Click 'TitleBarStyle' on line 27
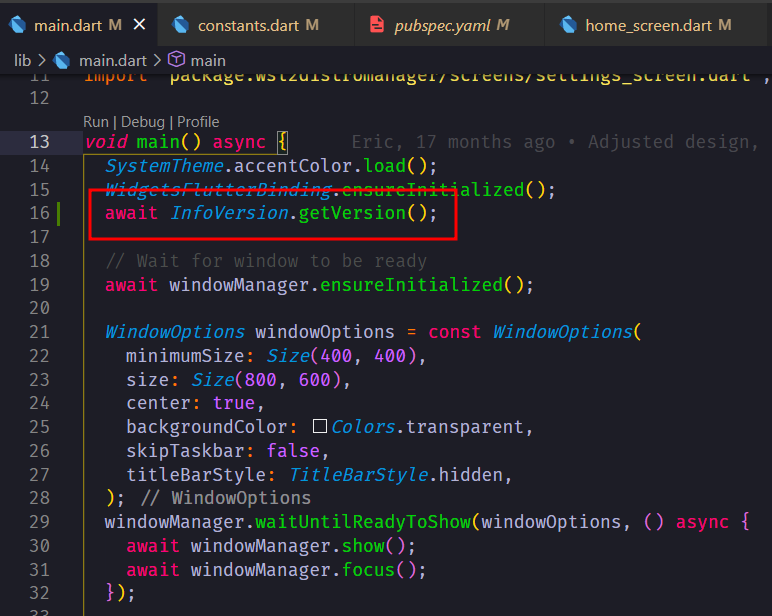772x616 pixels. click(x=358, y=475)
